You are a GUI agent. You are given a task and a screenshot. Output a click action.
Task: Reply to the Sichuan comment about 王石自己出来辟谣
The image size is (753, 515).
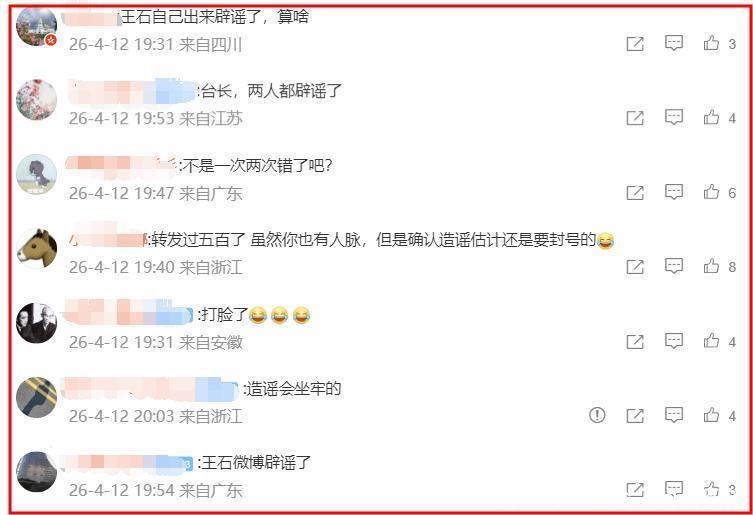[x=674, y=43]
